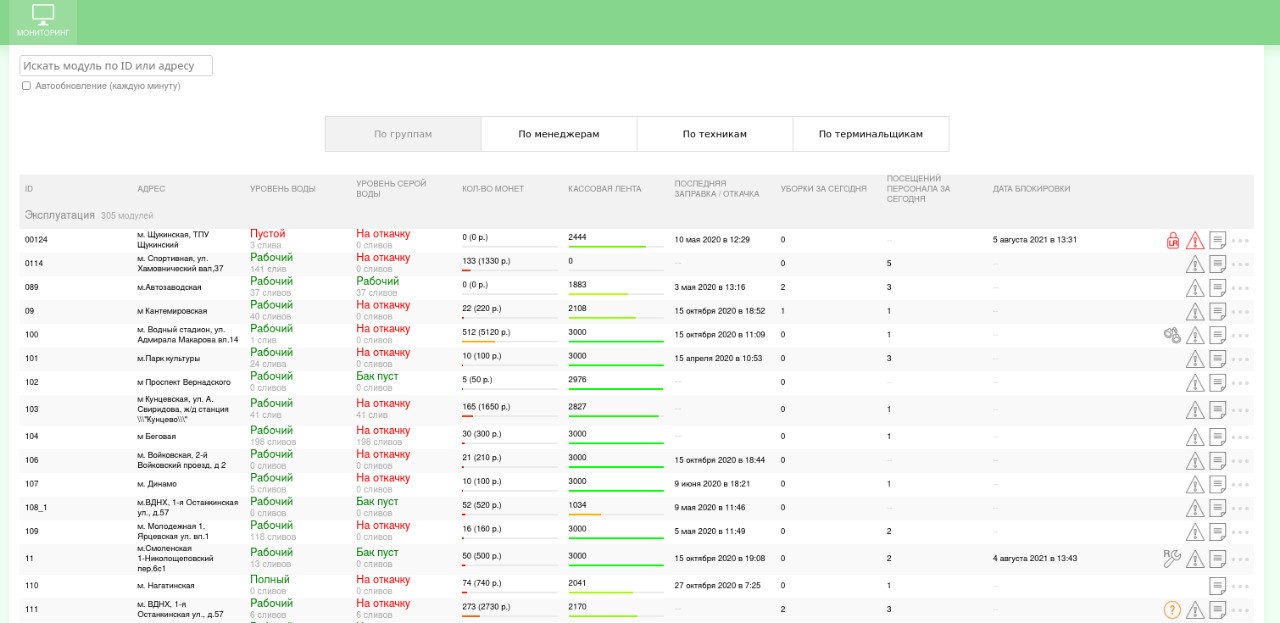Click red lock icon for module 00124

(1173, 240)
